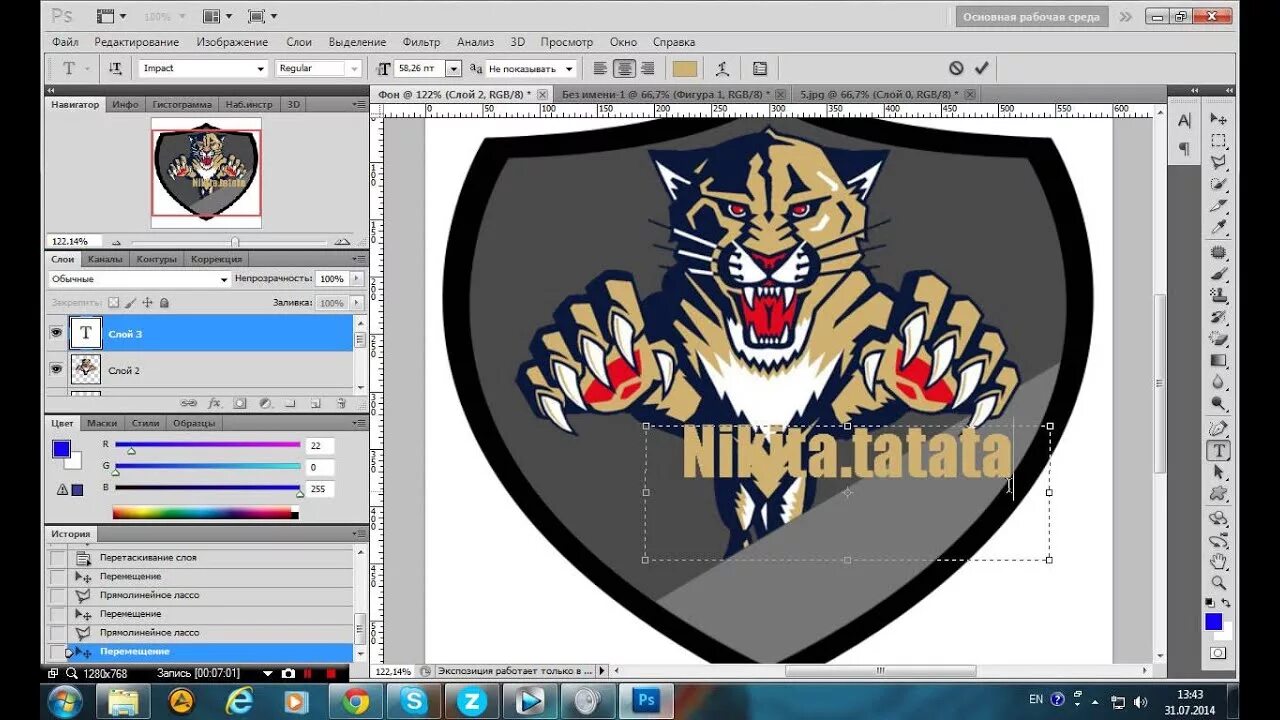The image size is (1280, 720).
Task: Click the blue foreground color in toolbox
Action: pos(1213,621)
